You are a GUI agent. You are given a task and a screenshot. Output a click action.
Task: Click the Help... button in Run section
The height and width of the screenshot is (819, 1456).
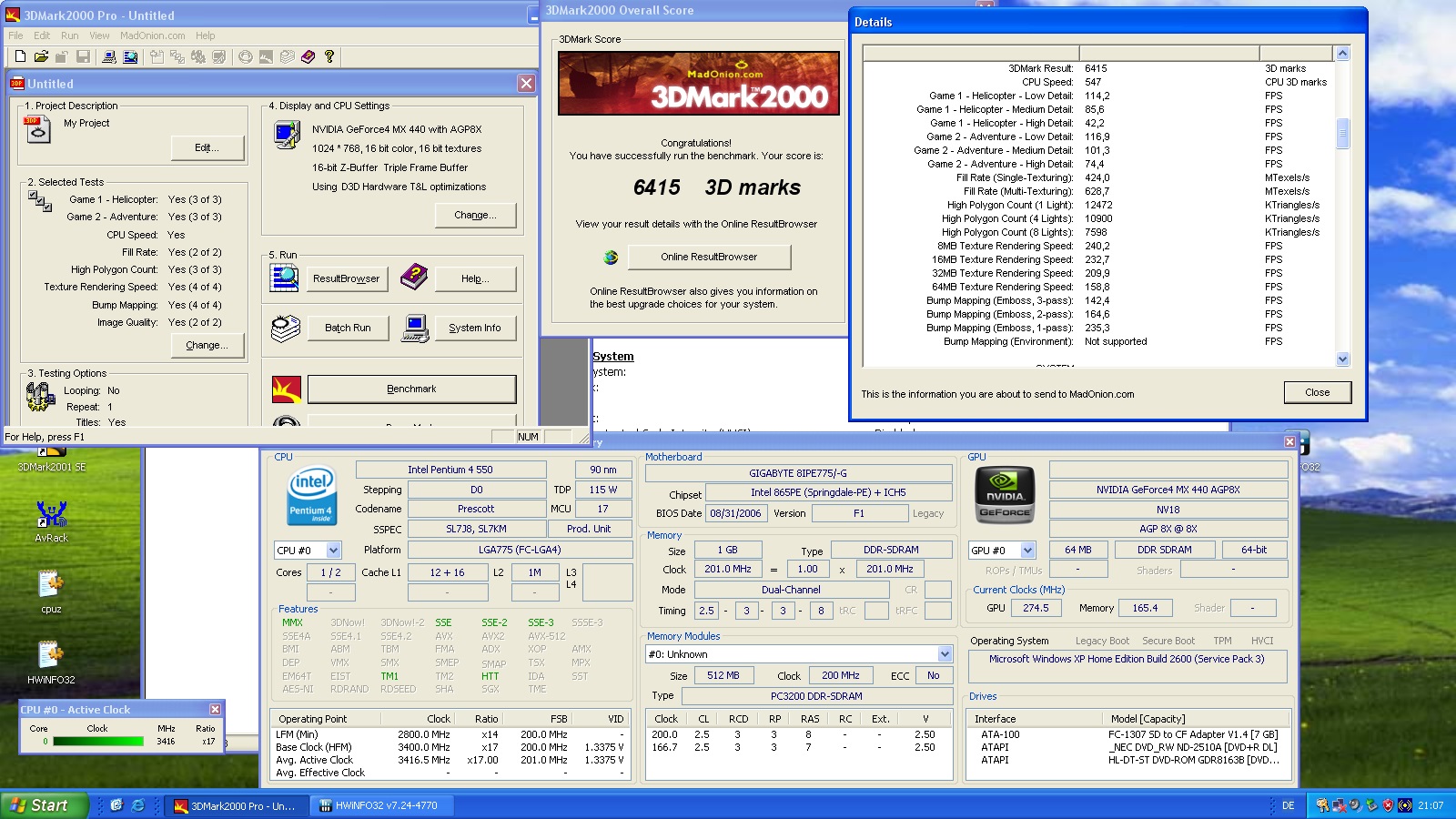pos(475,278)
